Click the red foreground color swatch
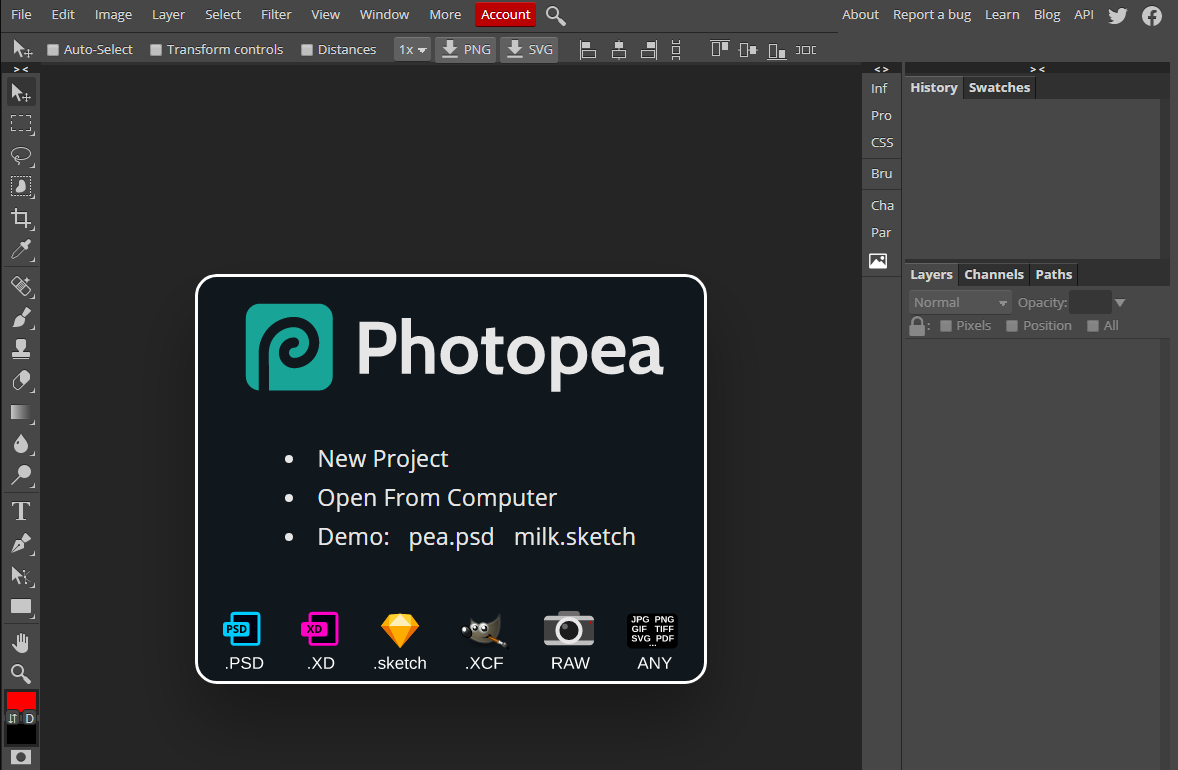Viewport: 1178px width, 770px height. [x=21, y=700]
